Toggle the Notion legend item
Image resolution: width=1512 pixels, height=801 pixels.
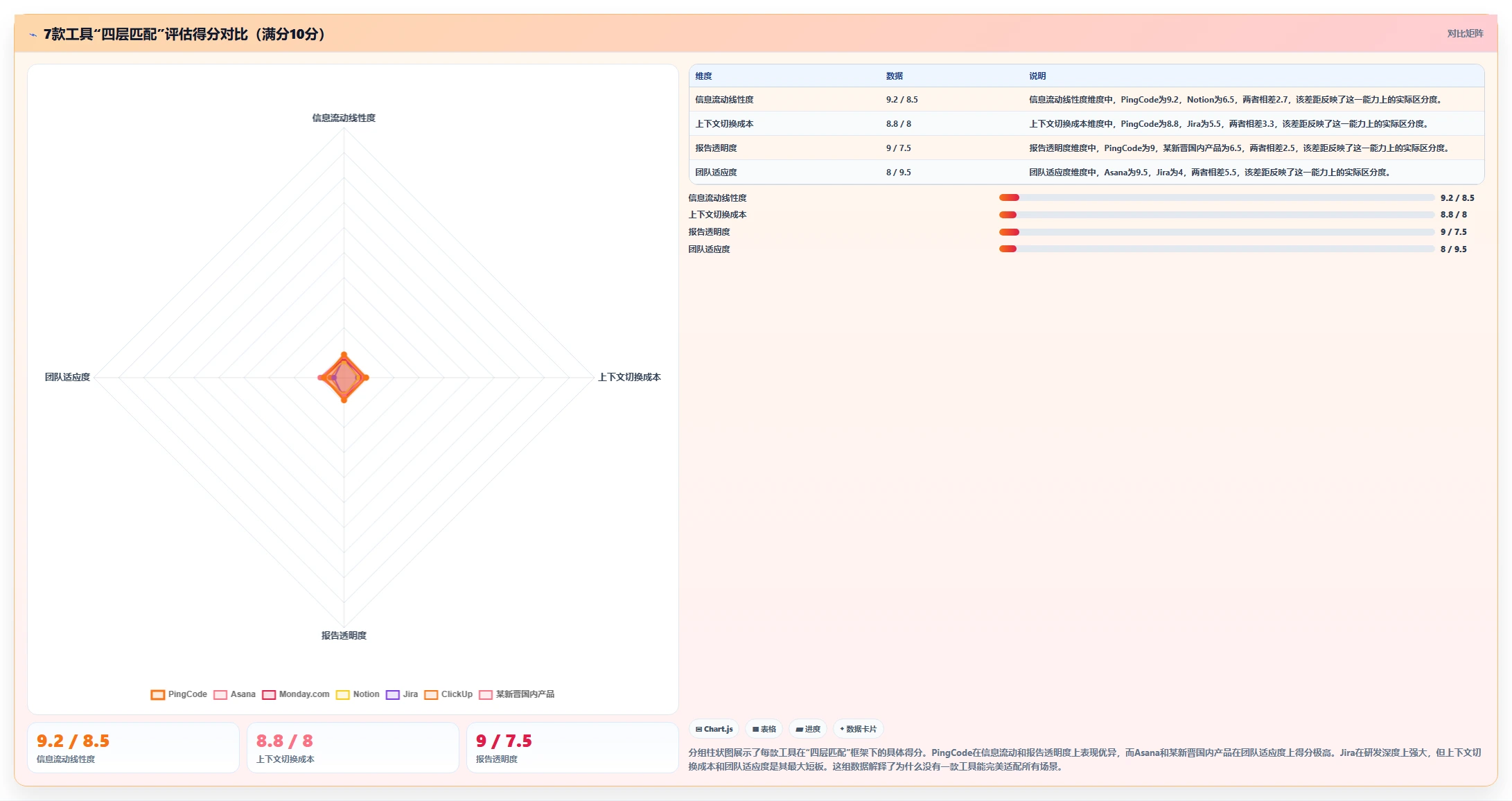pyautogui.click(x=358, y=694)
